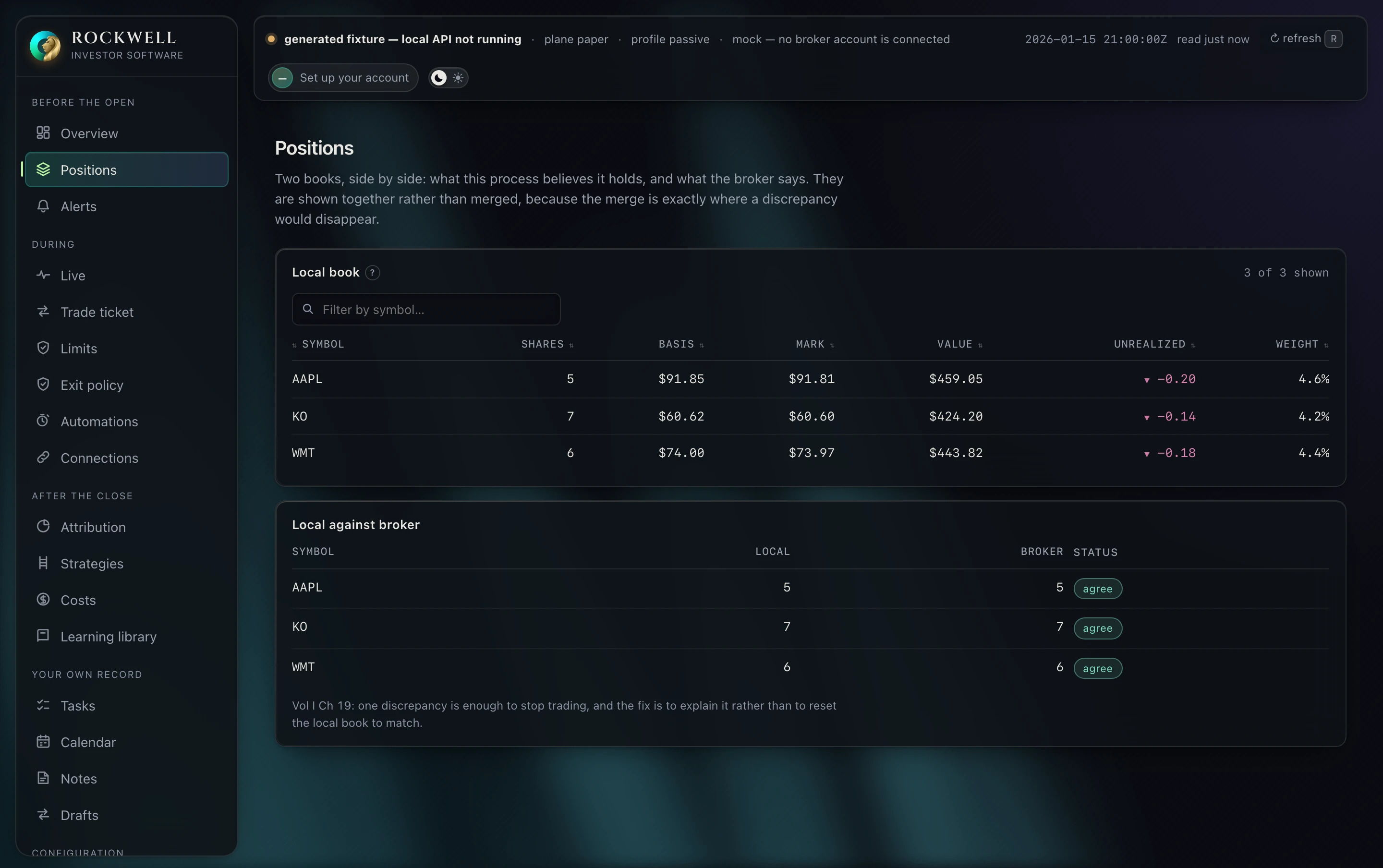
Task: Click the $459.05 value for AAPL
Action: coord(956,379)
